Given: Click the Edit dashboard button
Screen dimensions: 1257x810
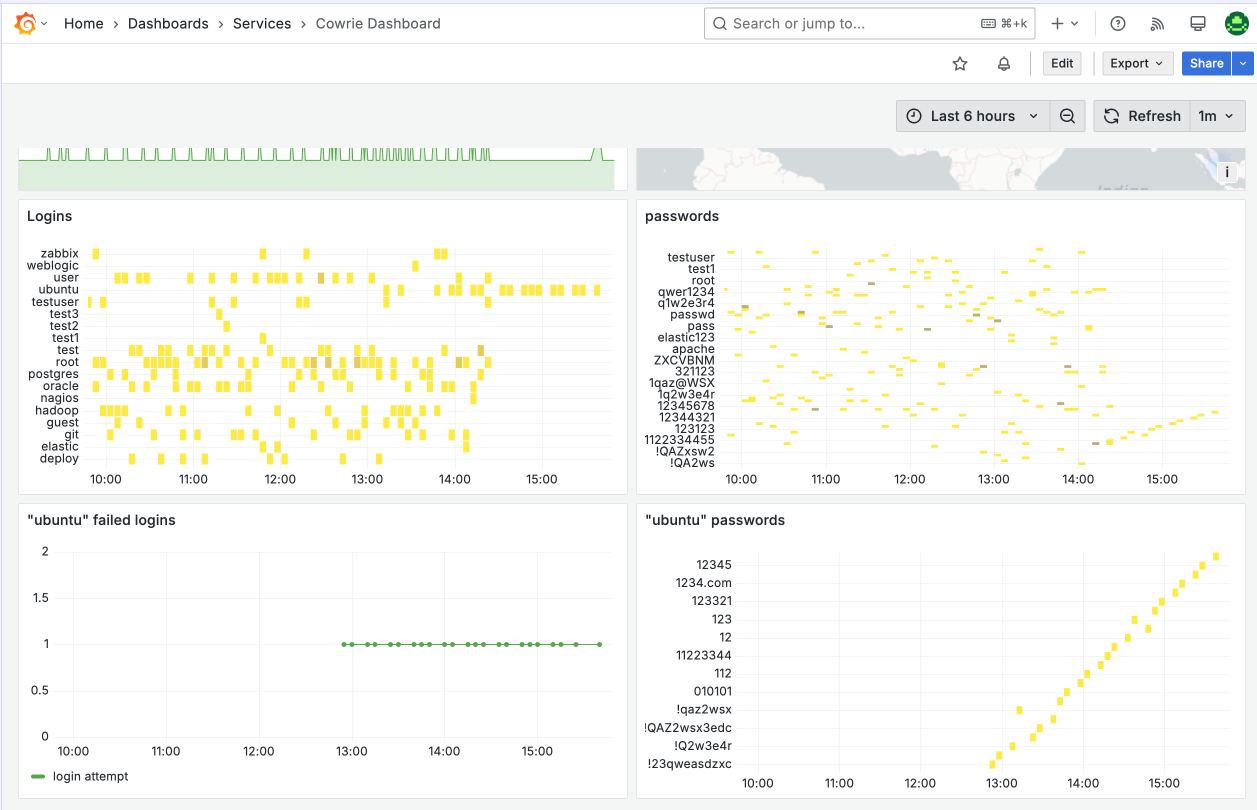Looking at the screenshot, I should pos(1062,63).
